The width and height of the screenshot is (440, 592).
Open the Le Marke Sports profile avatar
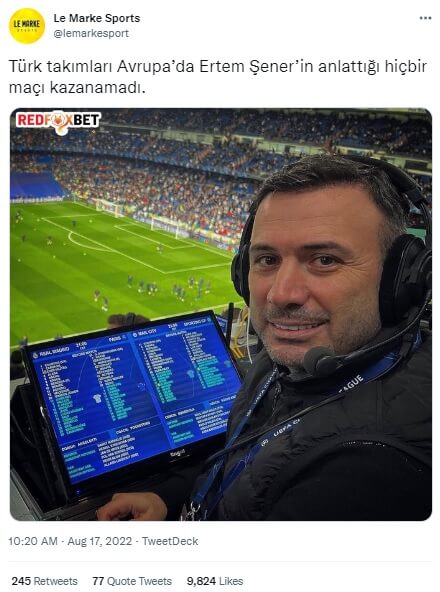(27, 26)
